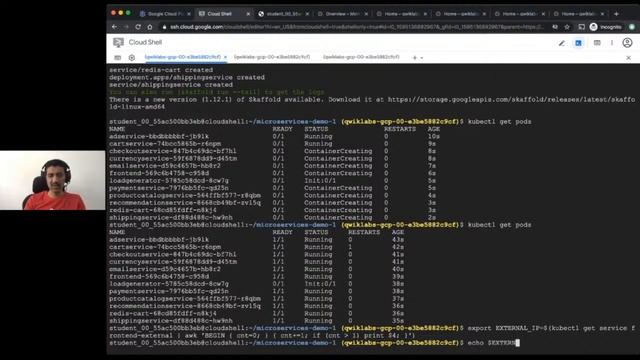Viewport: 640px width, 360px height.
Task: Switch to the third qwiklabs terminal tab
Action: pos(361,57)
